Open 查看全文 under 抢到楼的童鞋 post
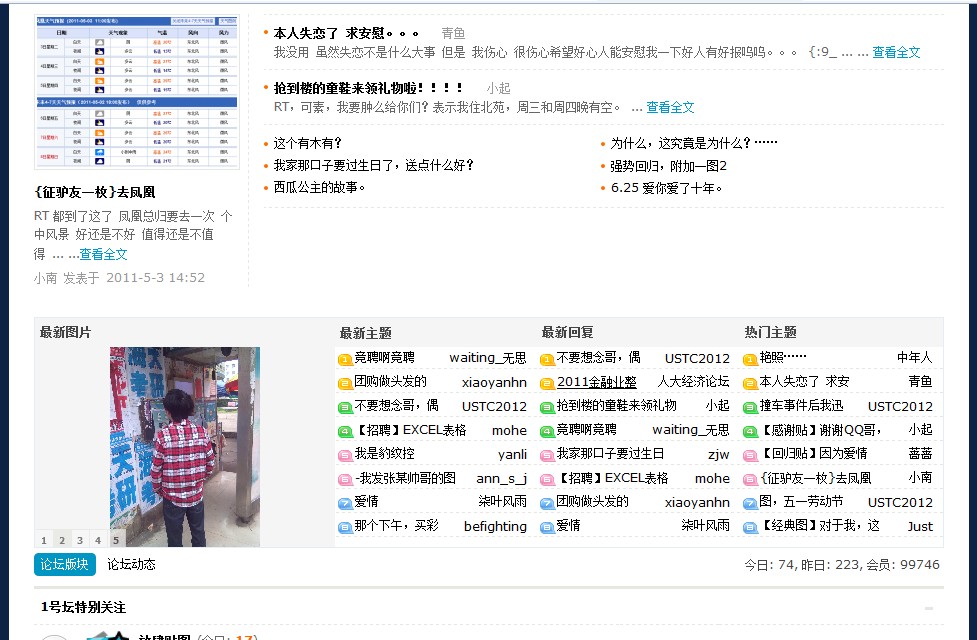The image size is (977, 640). 670,107
